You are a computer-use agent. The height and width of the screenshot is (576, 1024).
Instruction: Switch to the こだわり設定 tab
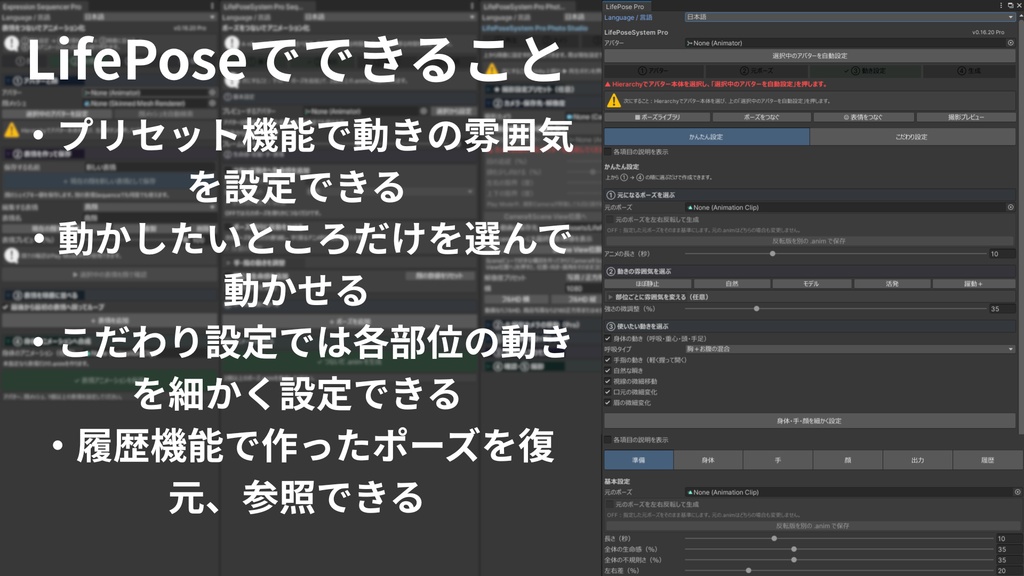(x=912, y=137)
